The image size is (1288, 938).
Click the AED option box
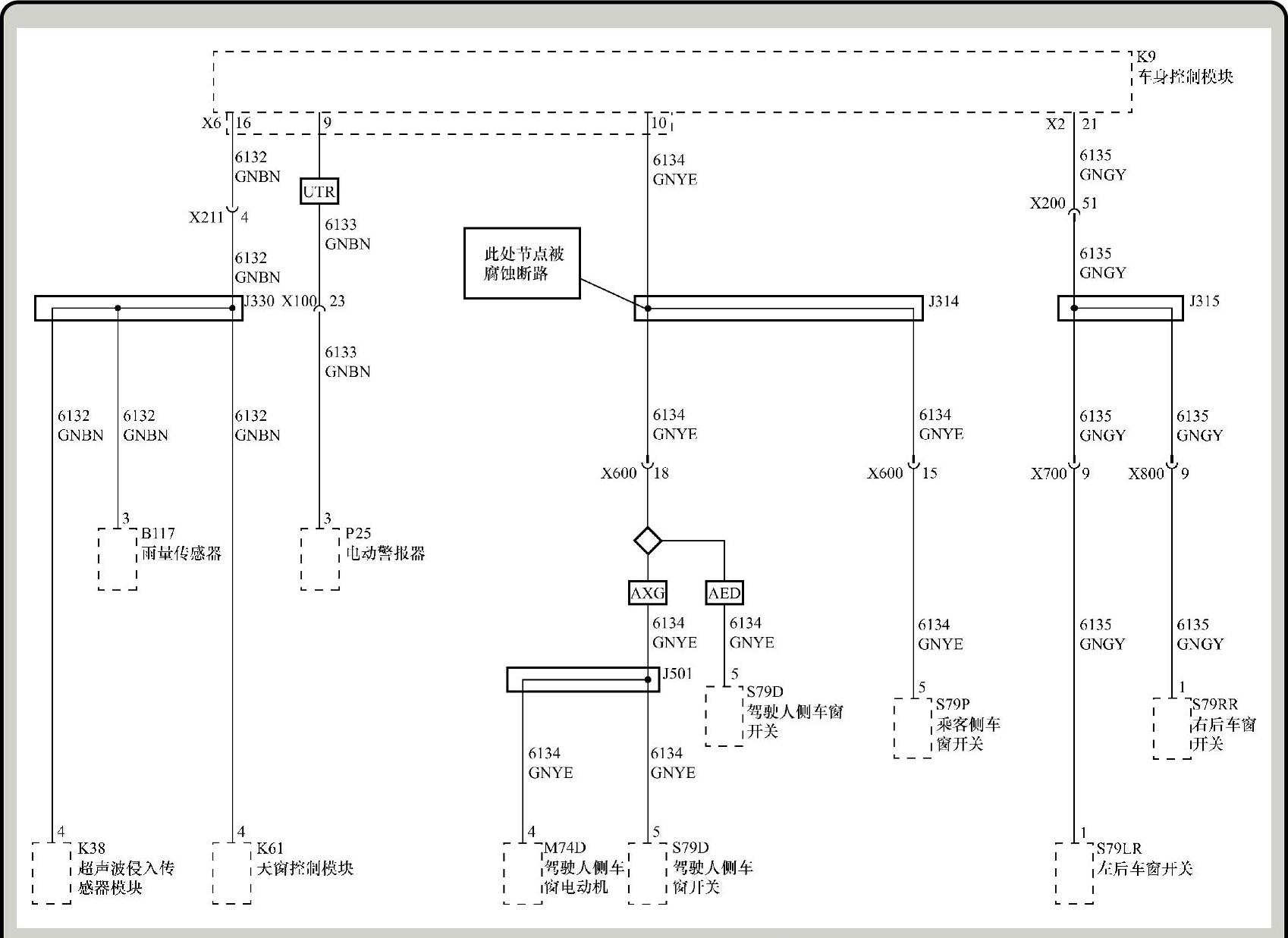[724, 593]
